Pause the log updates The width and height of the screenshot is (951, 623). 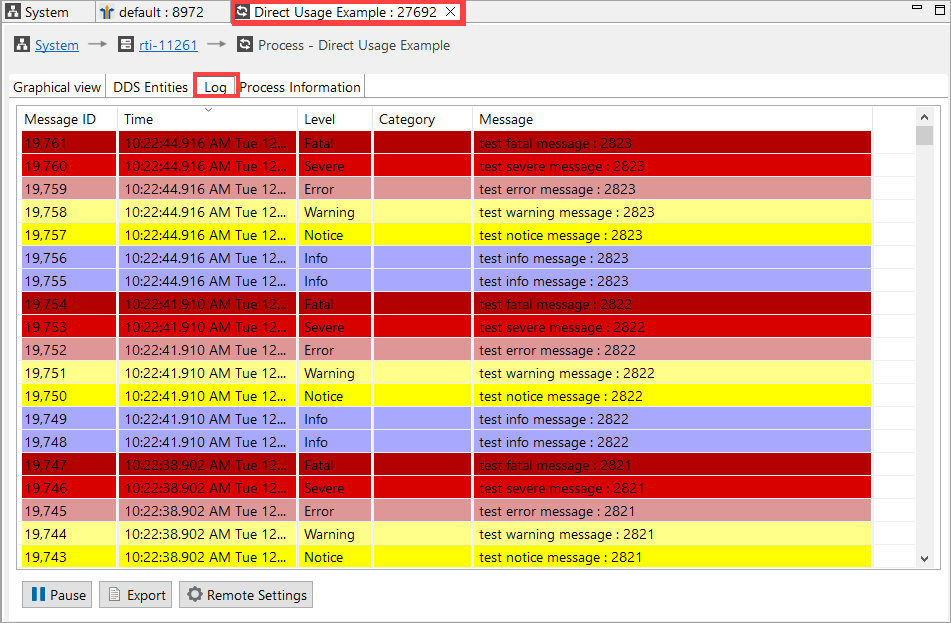pos(58,595)
